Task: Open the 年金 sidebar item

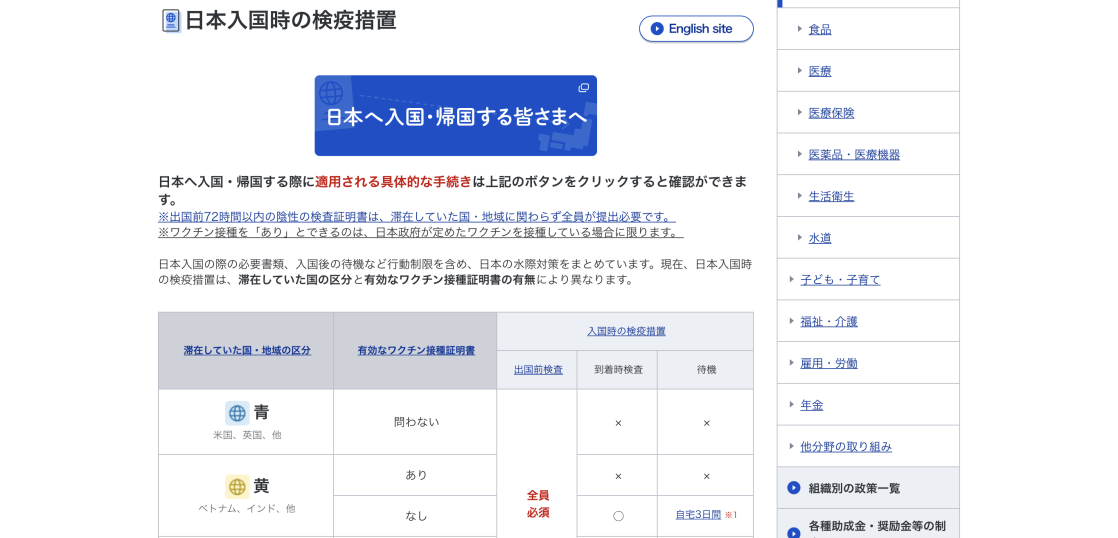Action: click(811, 405)
